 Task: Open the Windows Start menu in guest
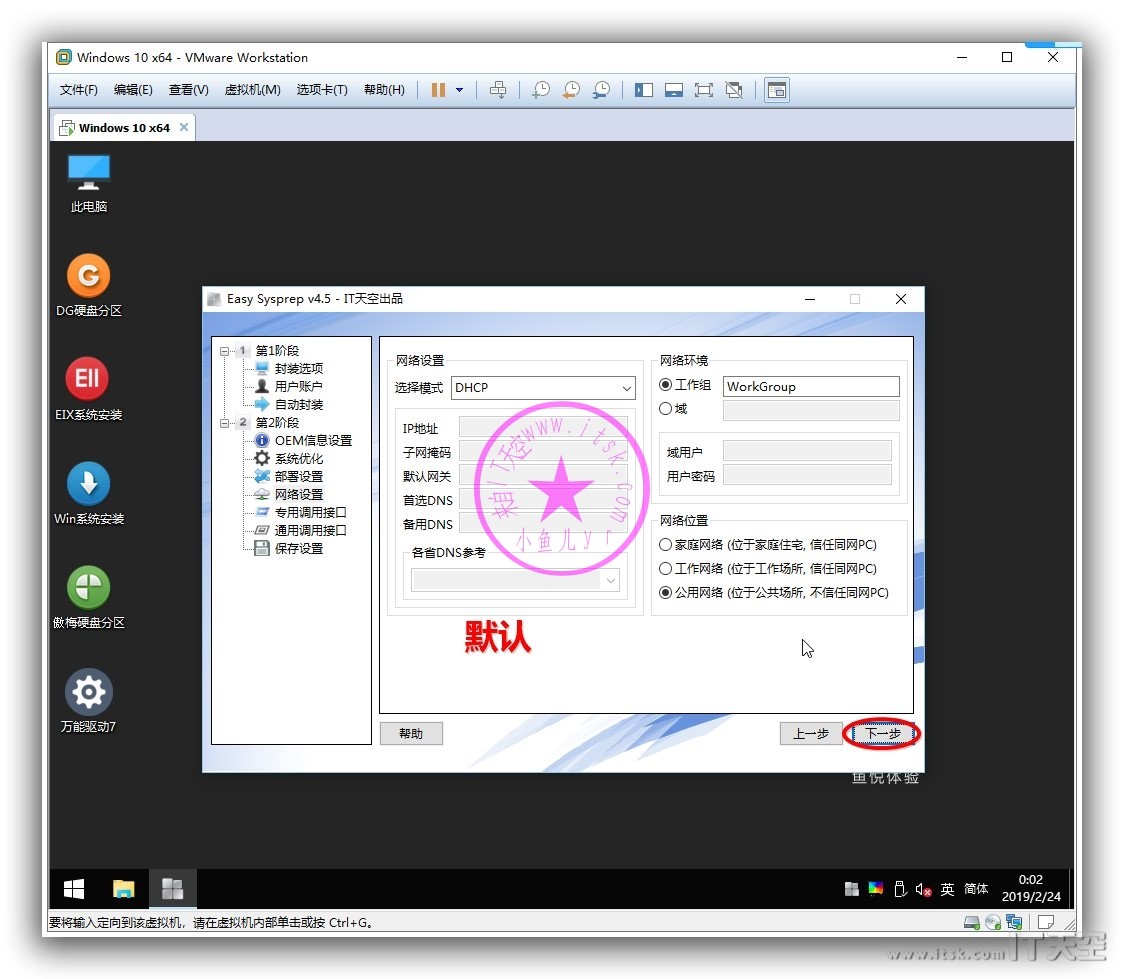coord(74,889)
